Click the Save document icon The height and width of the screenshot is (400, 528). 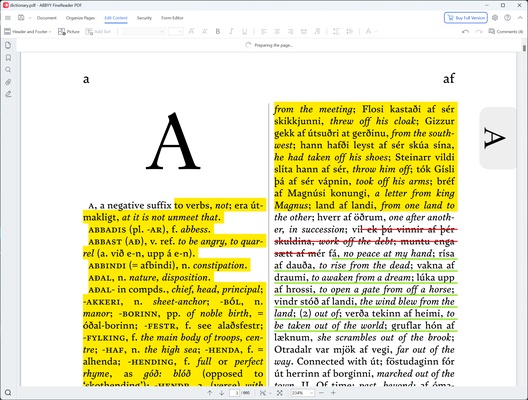pos(21,18)
